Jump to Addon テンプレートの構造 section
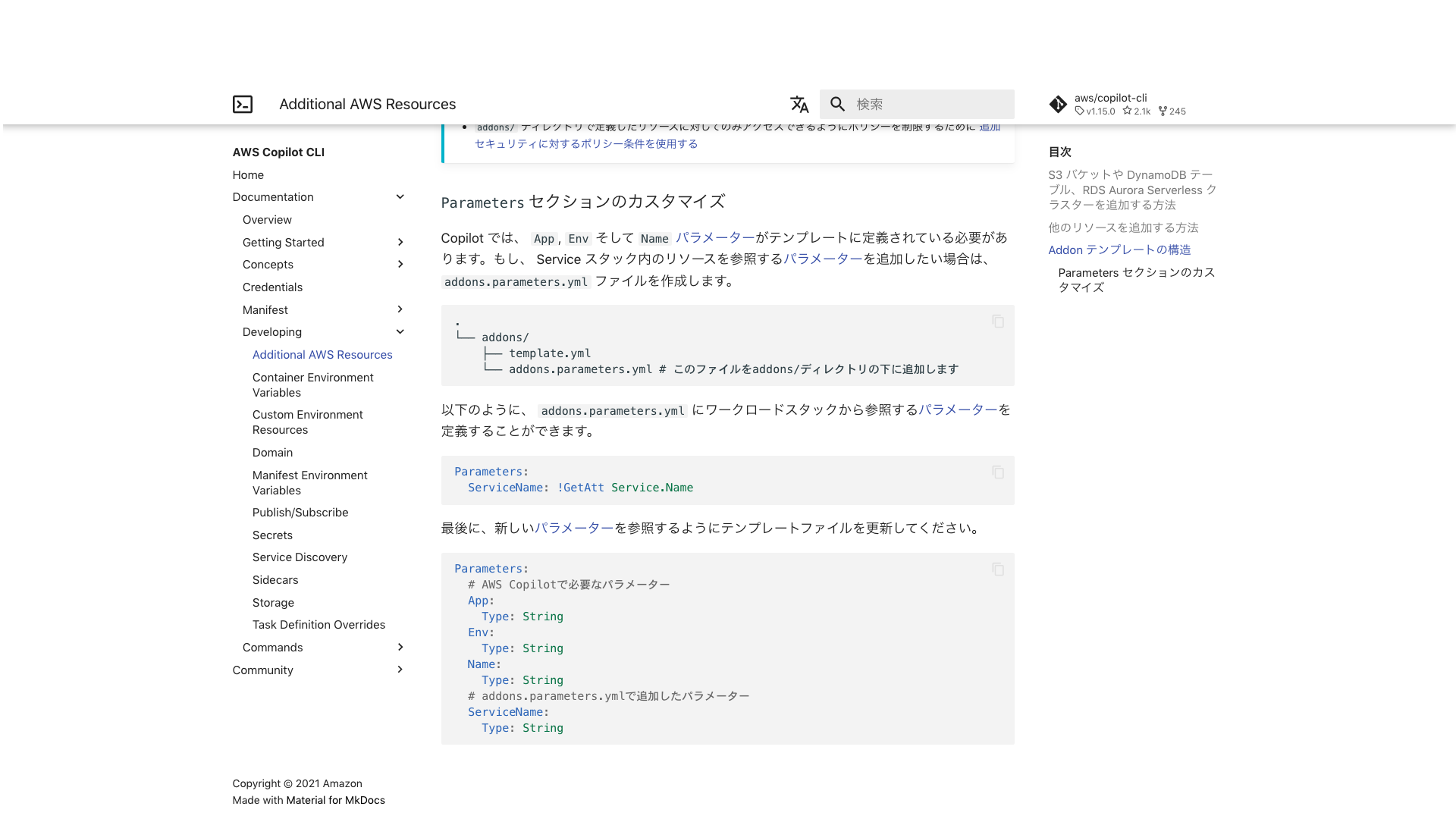The width and height of the screenshot is (1456, 819). click(1119, 250)
